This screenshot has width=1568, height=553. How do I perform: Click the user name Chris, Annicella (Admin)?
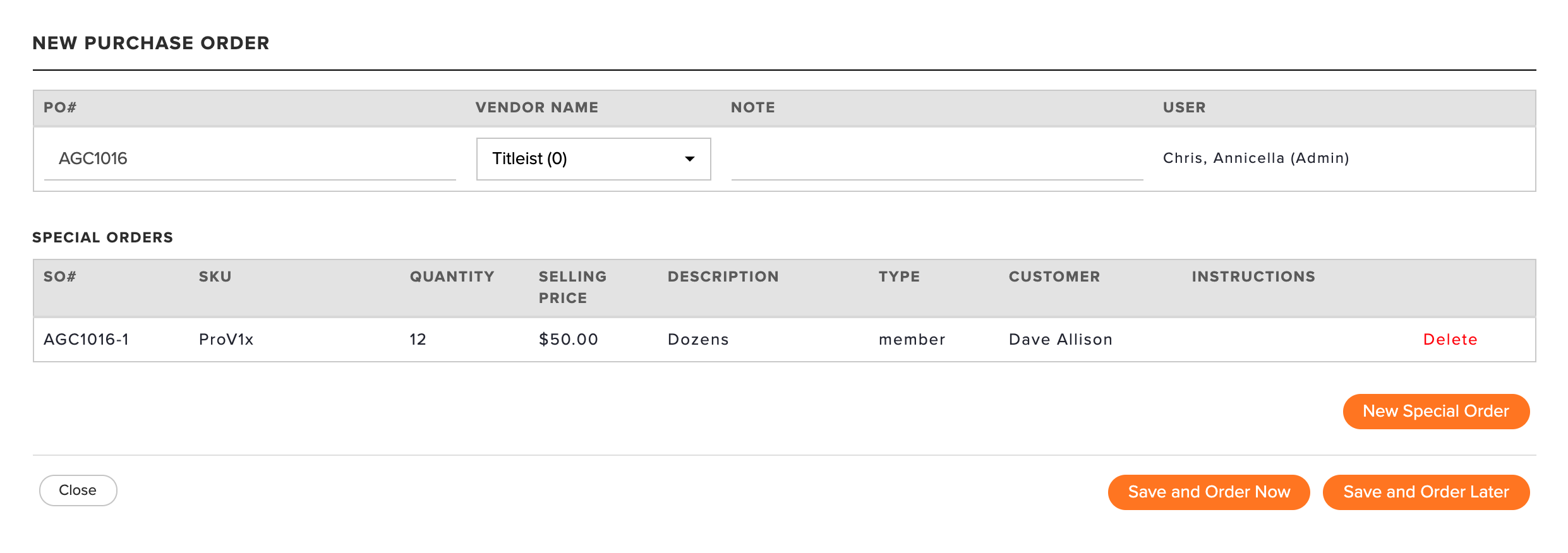(x=1256, y=158)
